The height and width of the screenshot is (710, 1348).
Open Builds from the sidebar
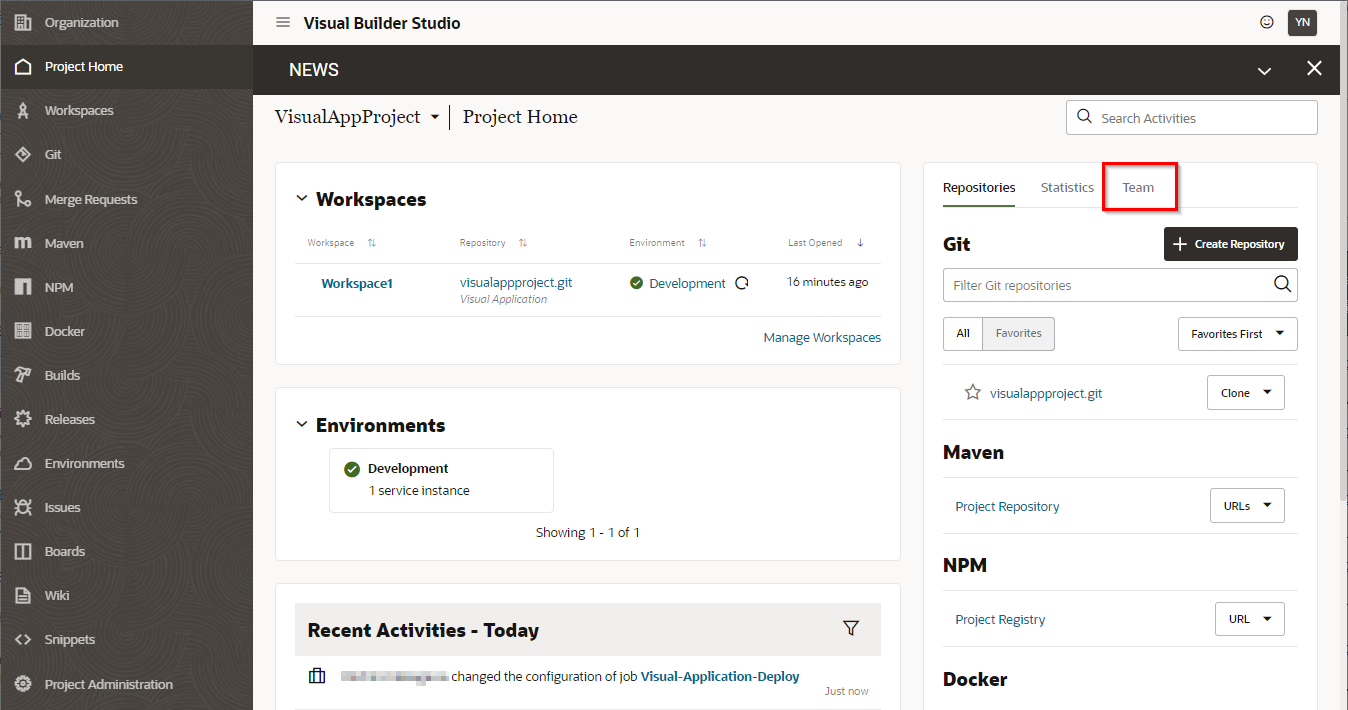pos(62,375)
